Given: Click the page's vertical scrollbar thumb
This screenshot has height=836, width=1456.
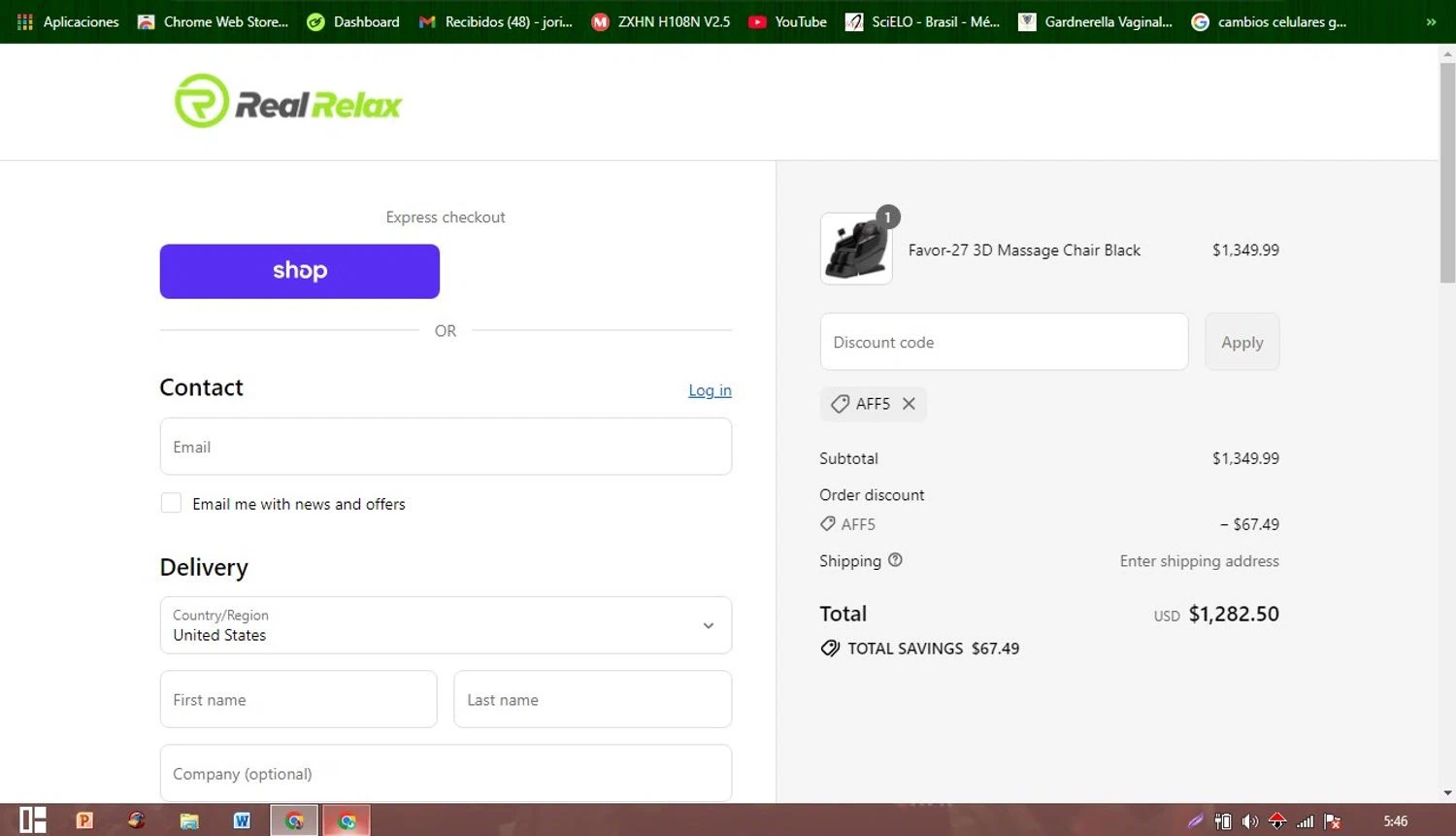Looking at the screenshot, I should point(1447,173).
